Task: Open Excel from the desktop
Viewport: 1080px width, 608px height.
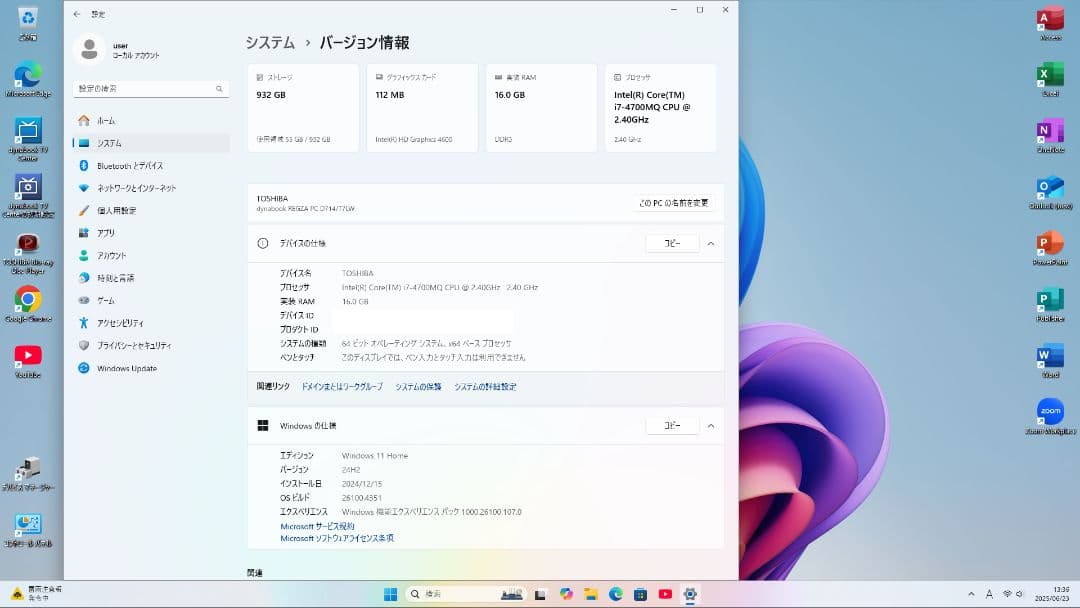Action: [1050, 75]
